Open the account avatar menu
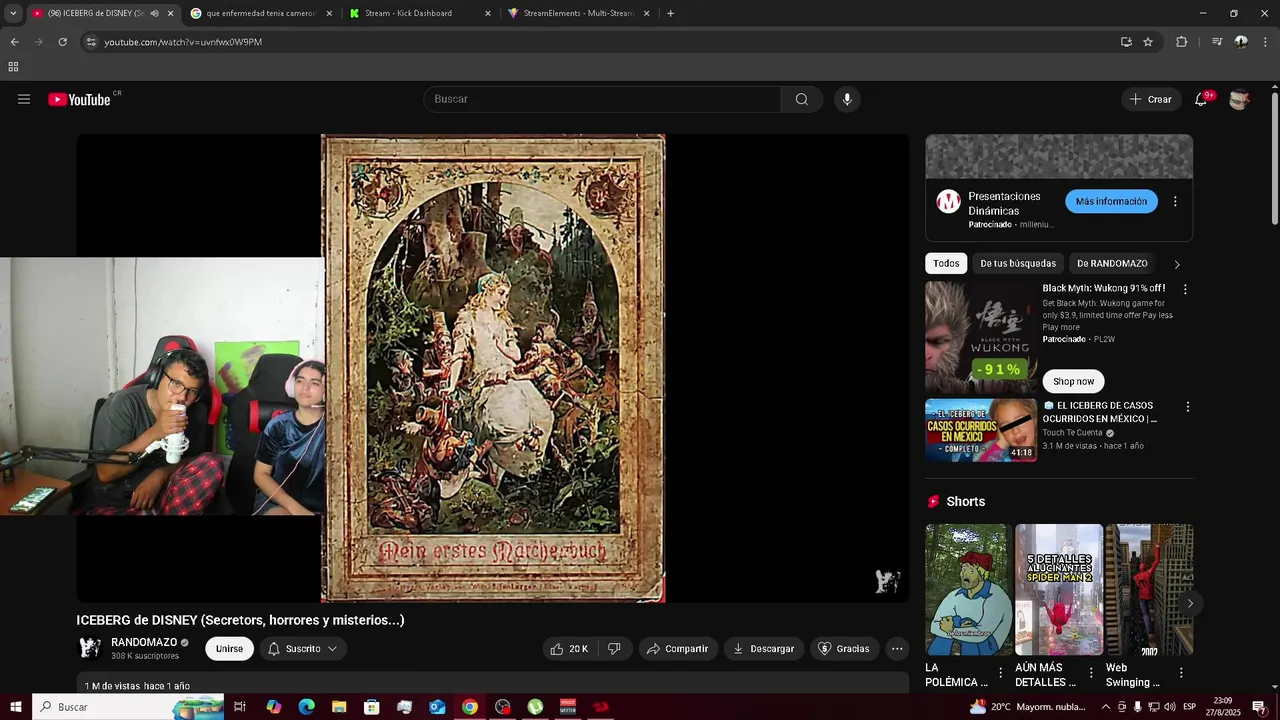Screen dimensions: 1280x720 1239,99
